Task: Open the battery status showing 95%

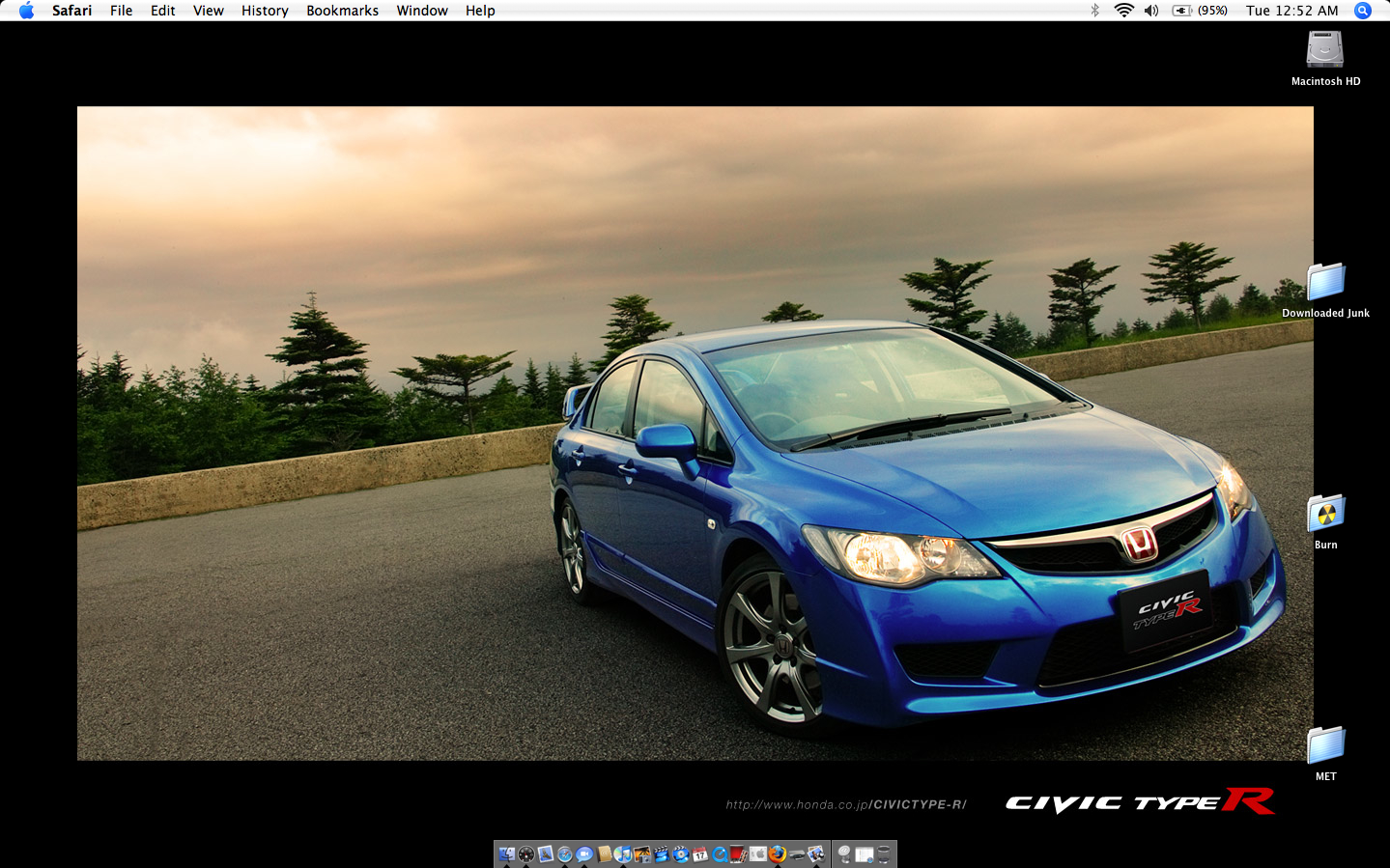Action: [x=1200, y=11]
